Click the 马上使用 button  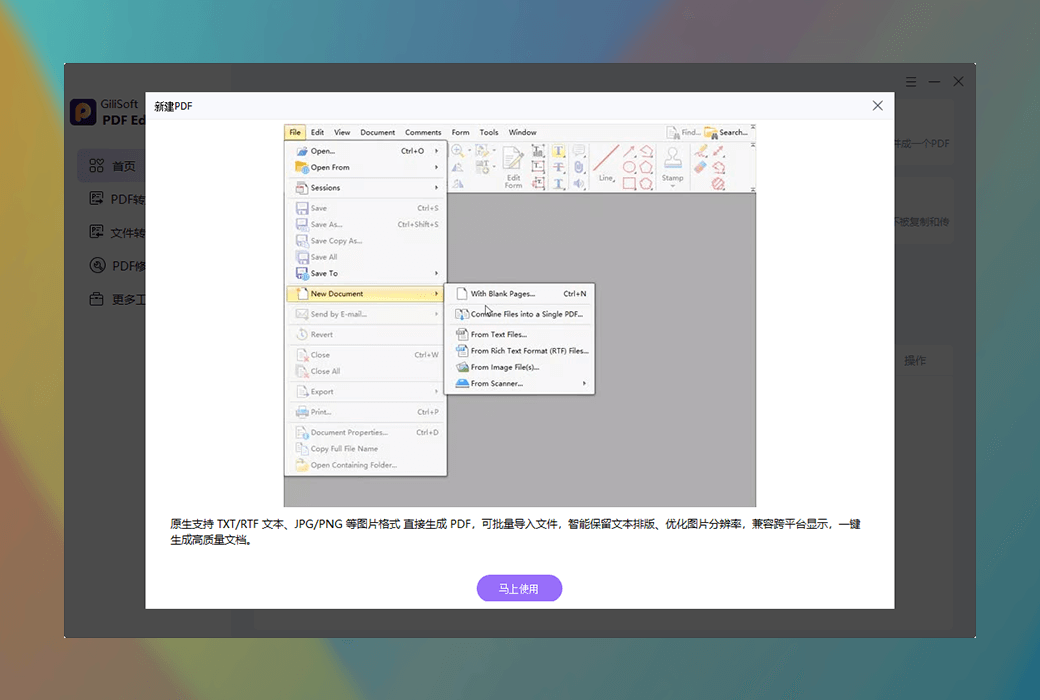[519, 588]
